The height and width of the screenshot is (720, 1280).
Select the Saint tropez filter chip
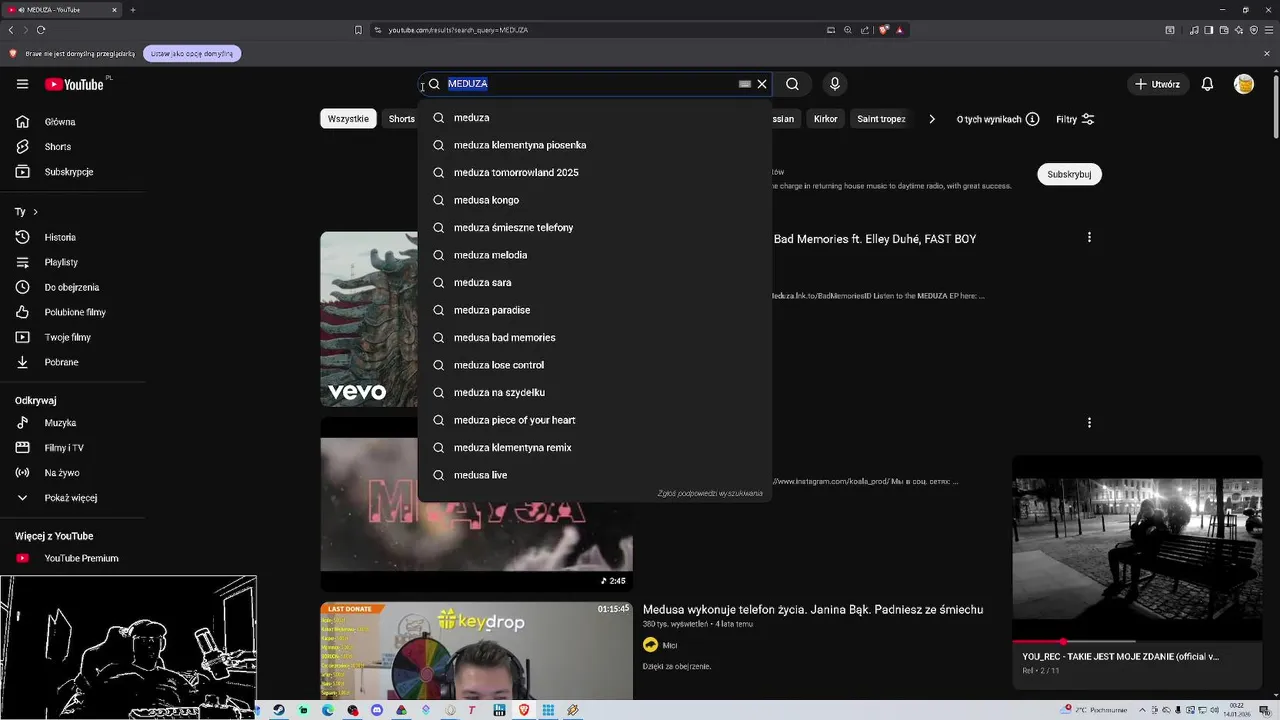click(x=881, y=119)
